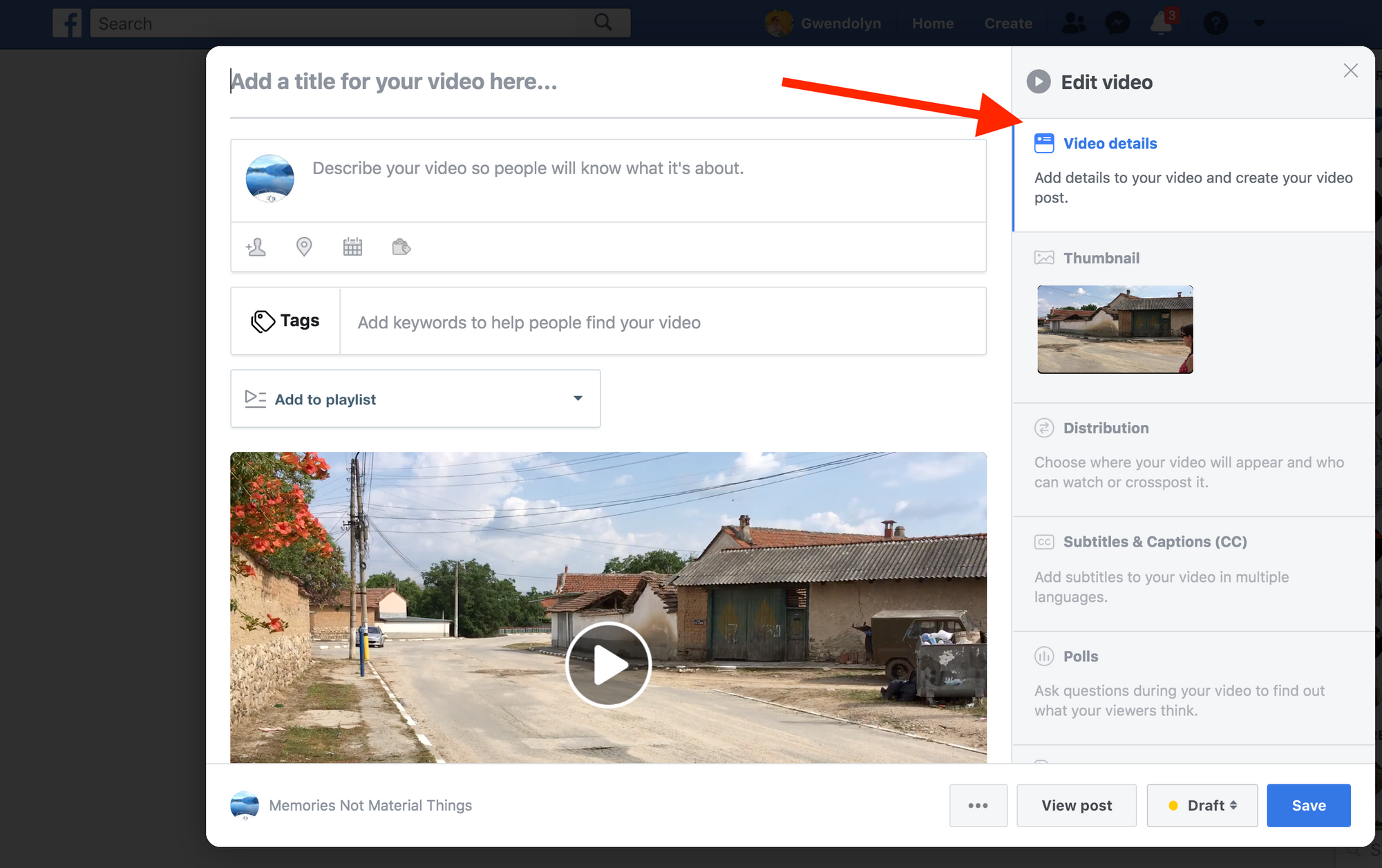Screen dimensions: 1382x868
Task: Click the tag people icon
Action: (256, 247)
